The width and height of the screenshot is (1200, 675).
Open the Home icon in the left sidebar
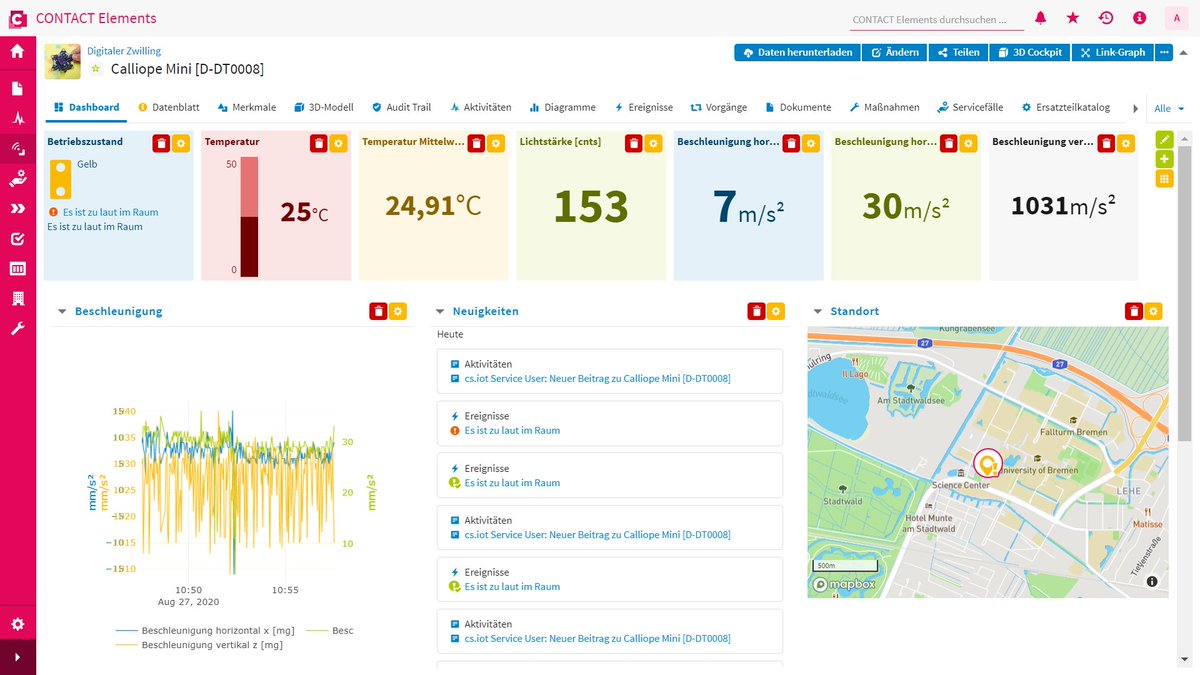tap(16, 50)
